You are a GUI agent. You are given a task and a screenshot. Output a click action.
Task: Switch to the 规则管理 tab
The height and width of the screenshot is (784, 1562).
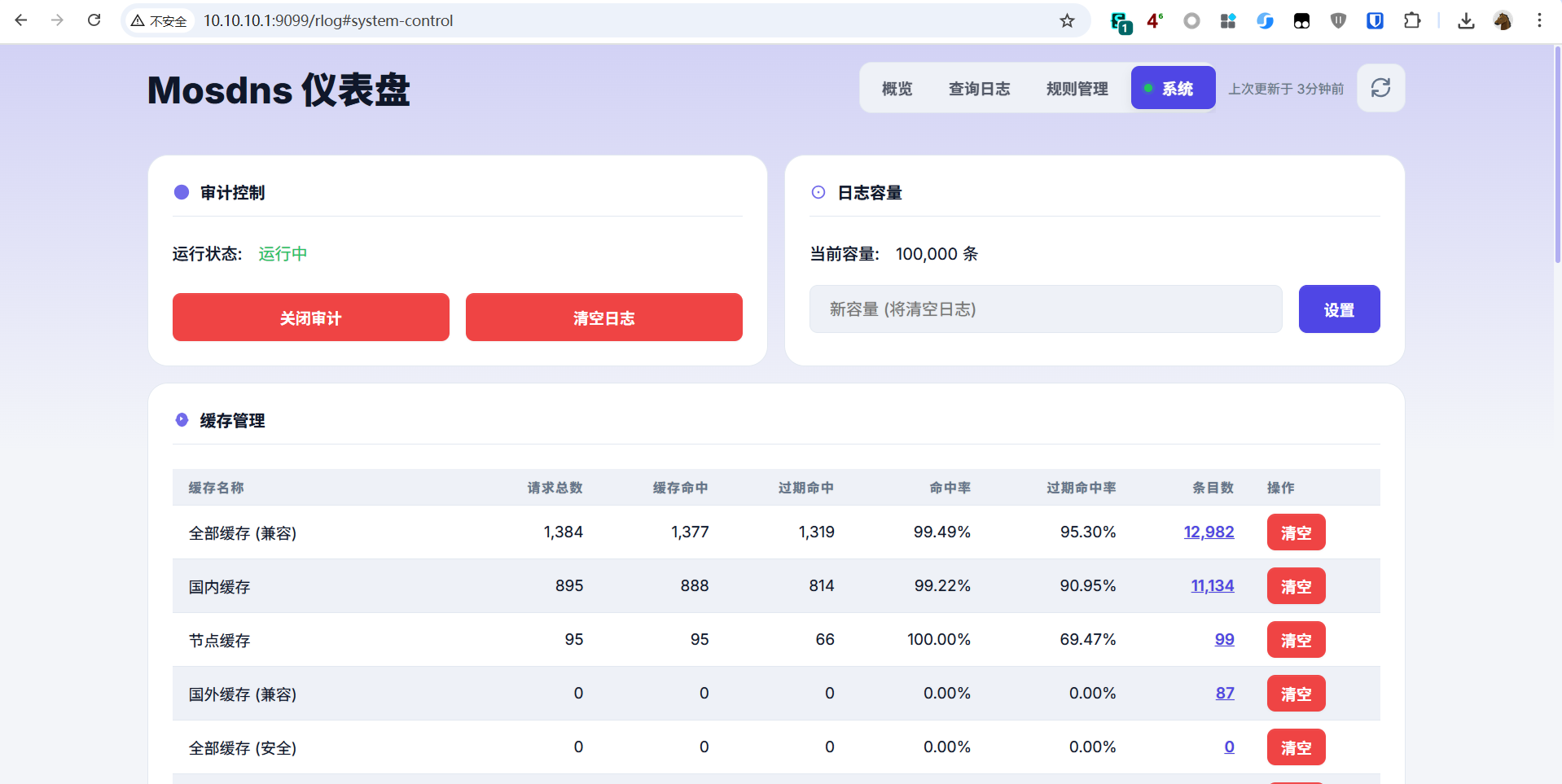[1077, 88]
